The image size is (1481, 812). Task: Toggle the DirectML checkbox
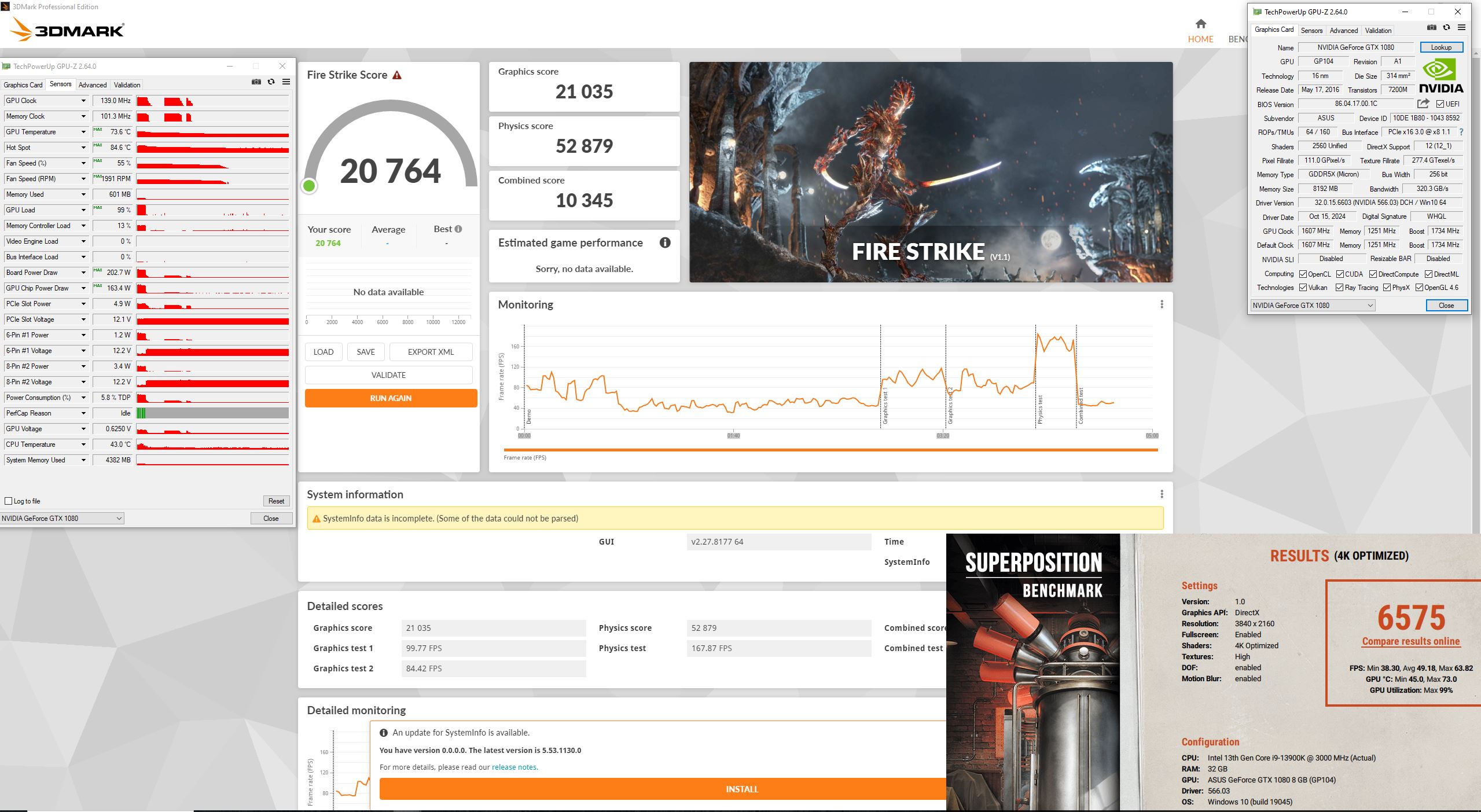pos(1428,274)
